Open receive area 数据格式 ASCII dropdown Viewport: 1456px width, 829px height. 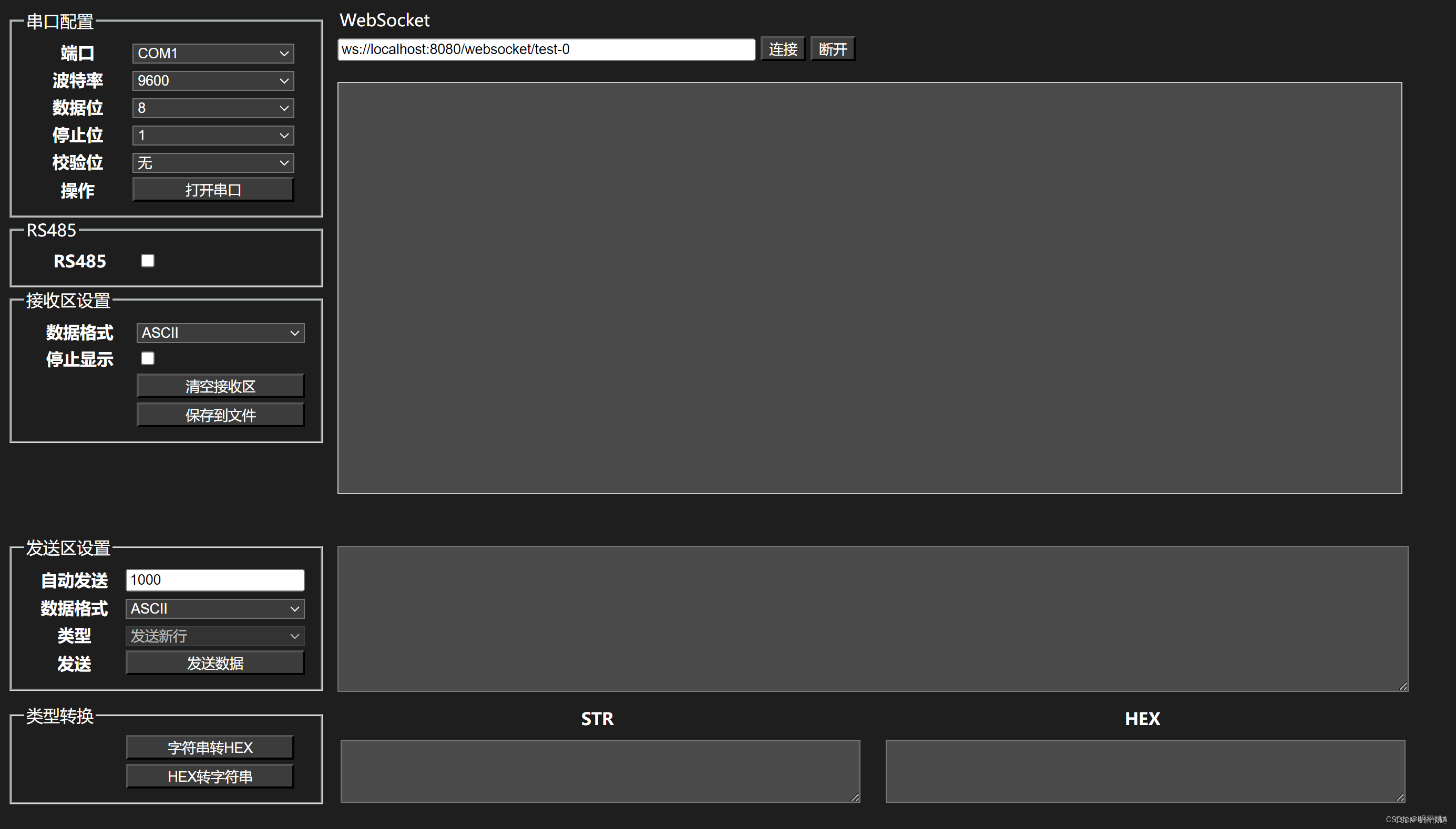tap(220, 333)
